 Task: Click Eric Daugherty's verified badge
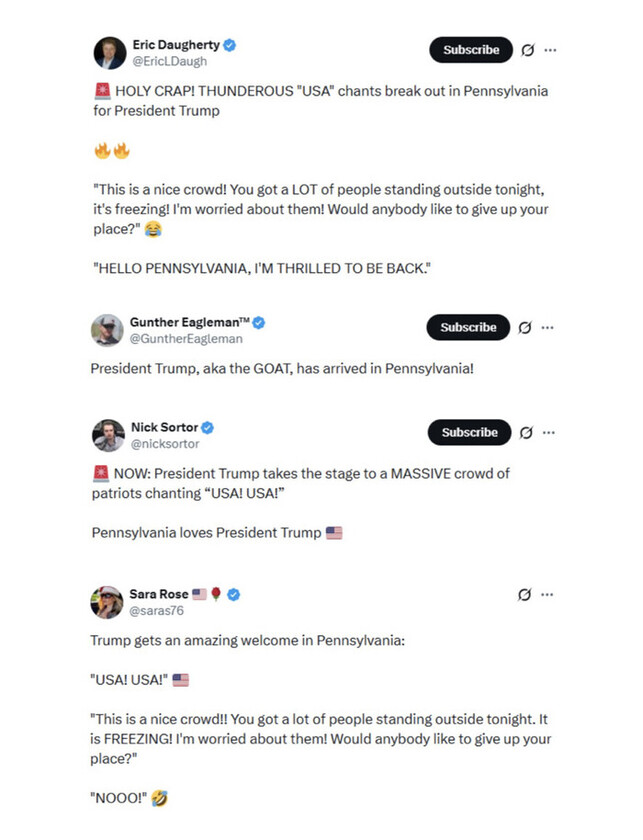230,46
